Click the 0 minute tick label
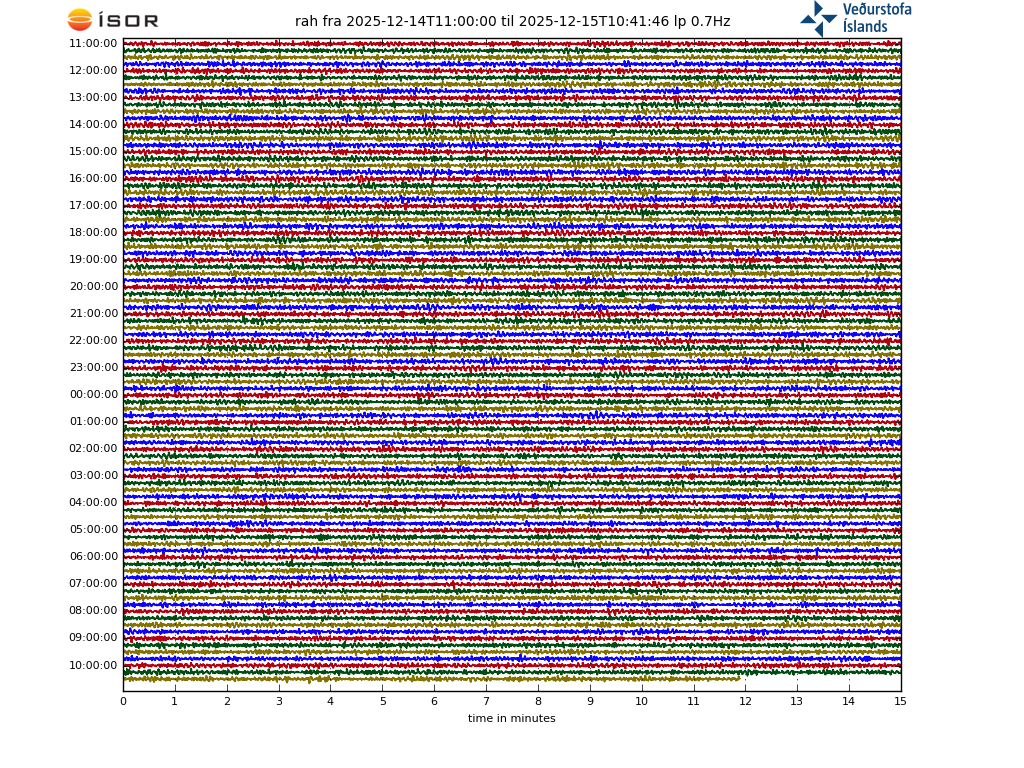1024x768 pixels. (x=123, y=702)
